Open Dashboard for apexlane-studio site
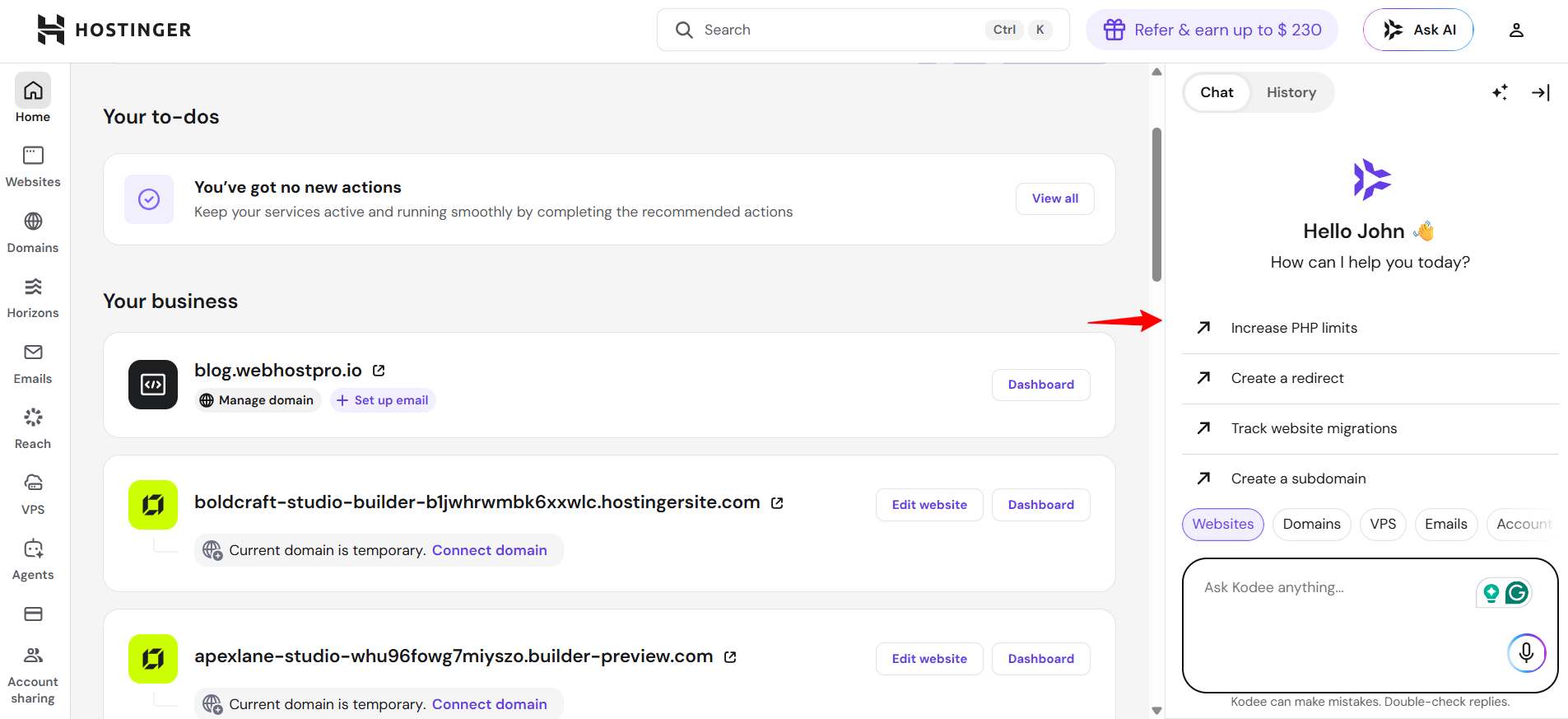 pyautogui.click(x=1041, y=659)
